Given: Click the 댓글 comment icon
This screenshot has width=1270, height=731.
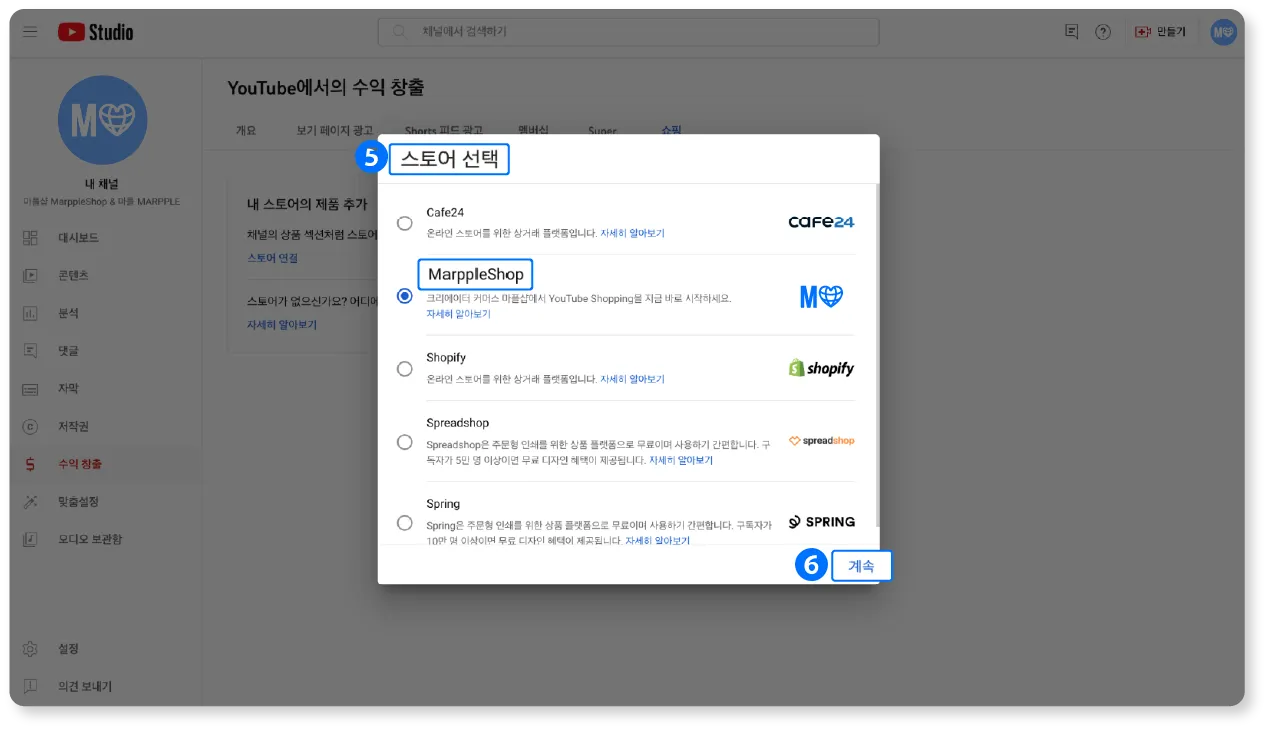Looking at the screenshot, I should pos(30,351).
